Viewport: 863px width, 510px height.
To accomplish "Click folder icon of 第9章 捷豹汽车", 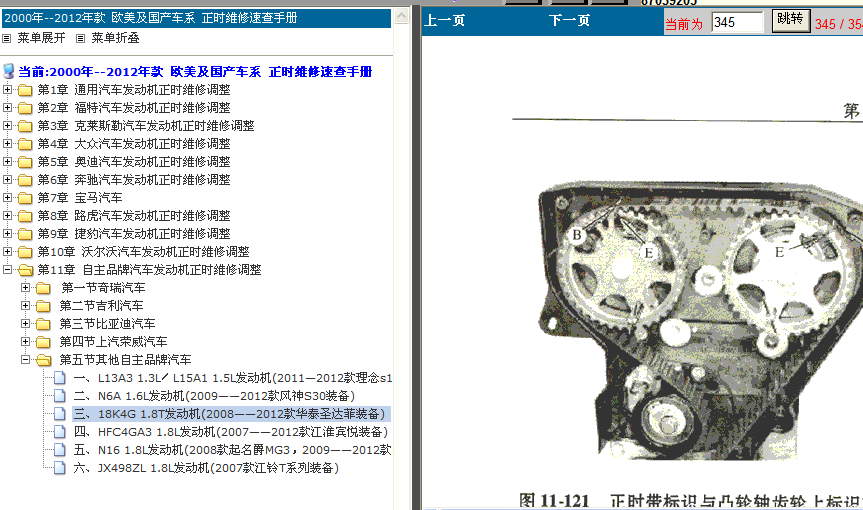I will coord(25,234).
